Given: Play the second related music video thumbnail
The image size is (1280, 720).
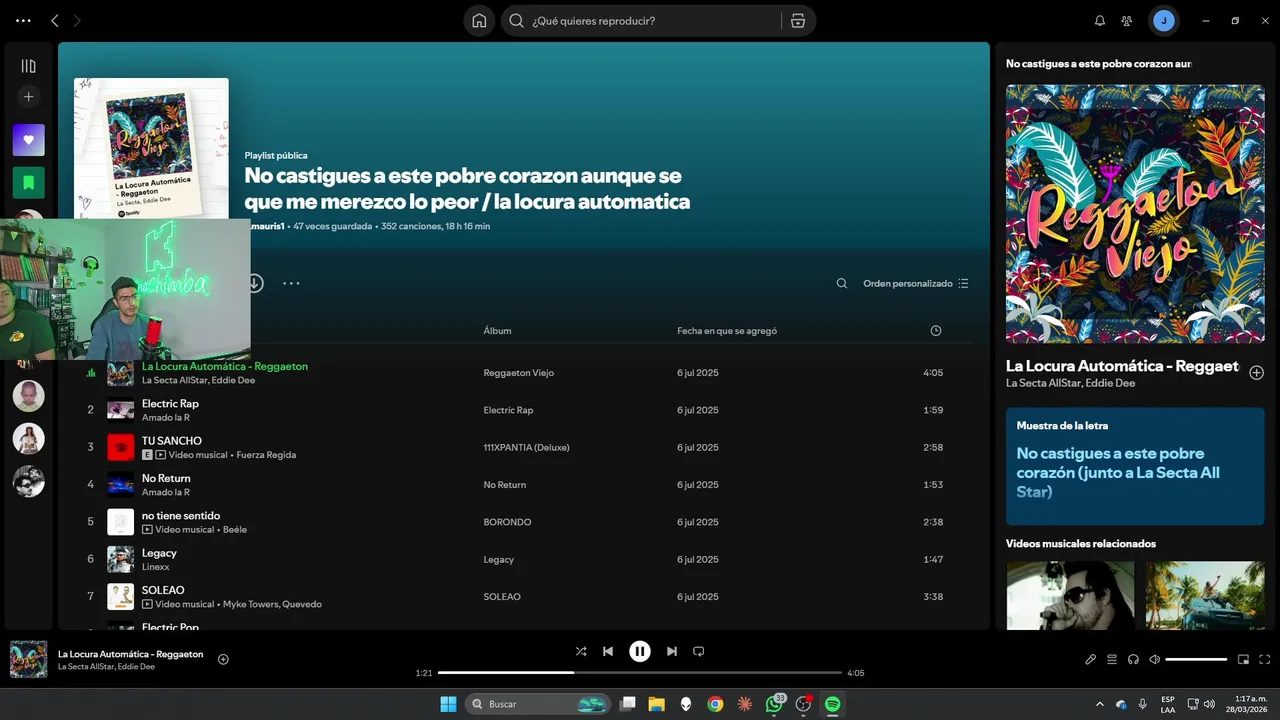Looking at the screenshot, I should pyautogui.click(x=1205, y=595).
